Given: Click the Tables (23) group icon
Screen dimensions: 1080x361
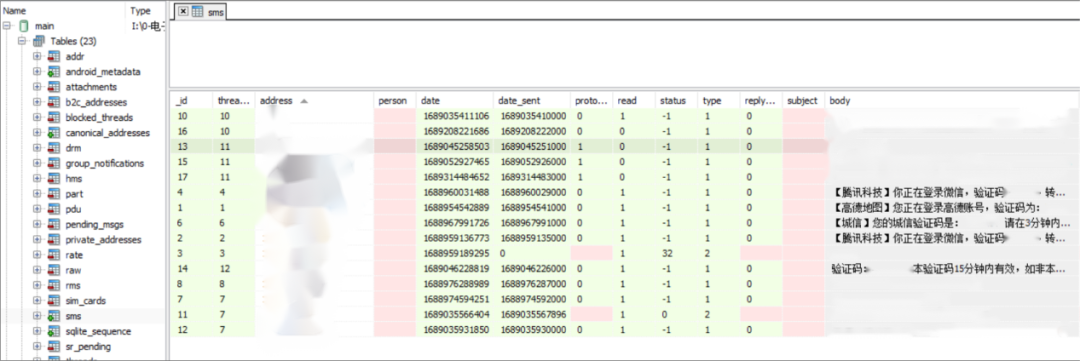Looking at the screenshot, I should tap(39, 41).
